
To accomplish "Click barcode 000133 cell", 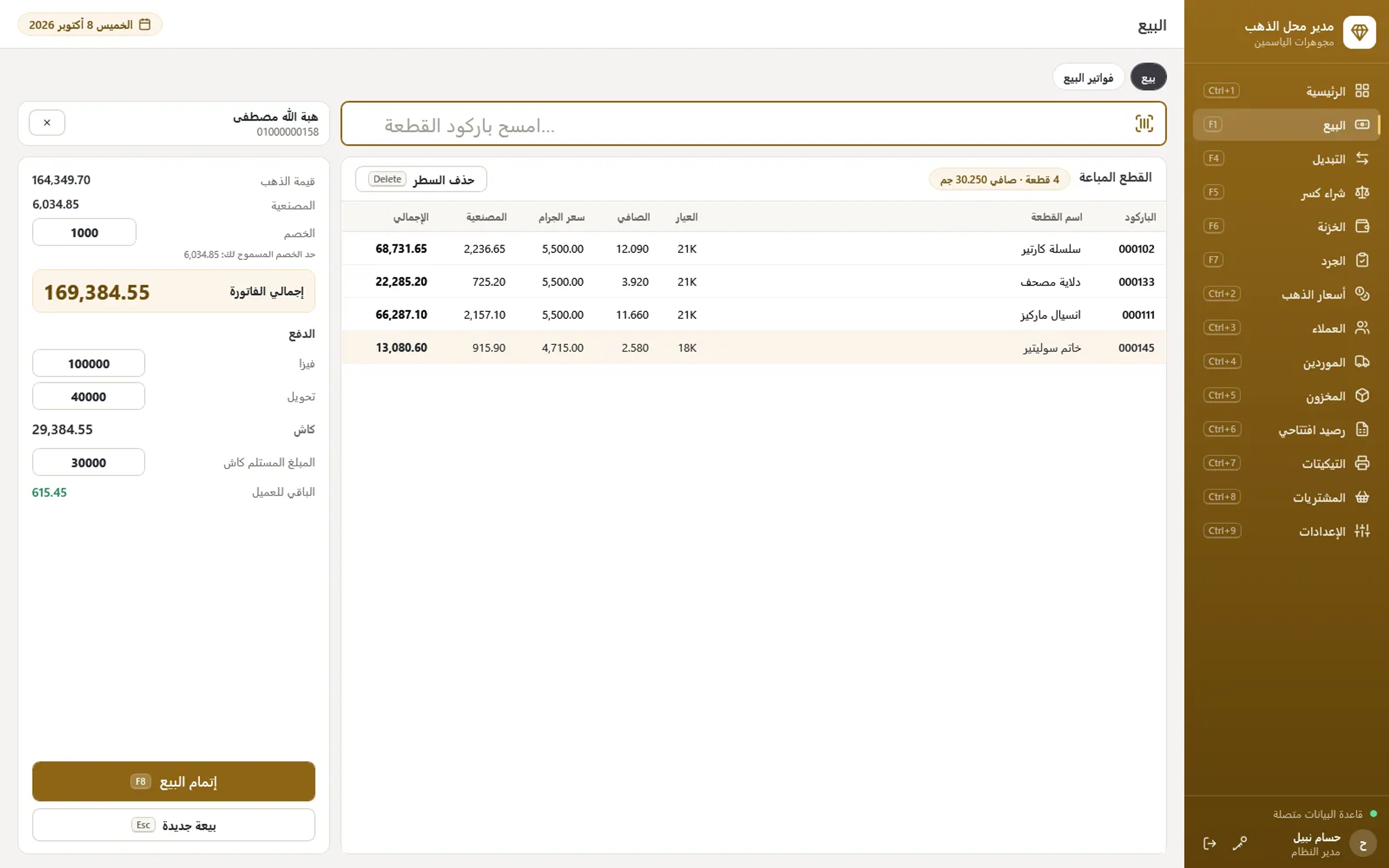I will click(1136, 282).
